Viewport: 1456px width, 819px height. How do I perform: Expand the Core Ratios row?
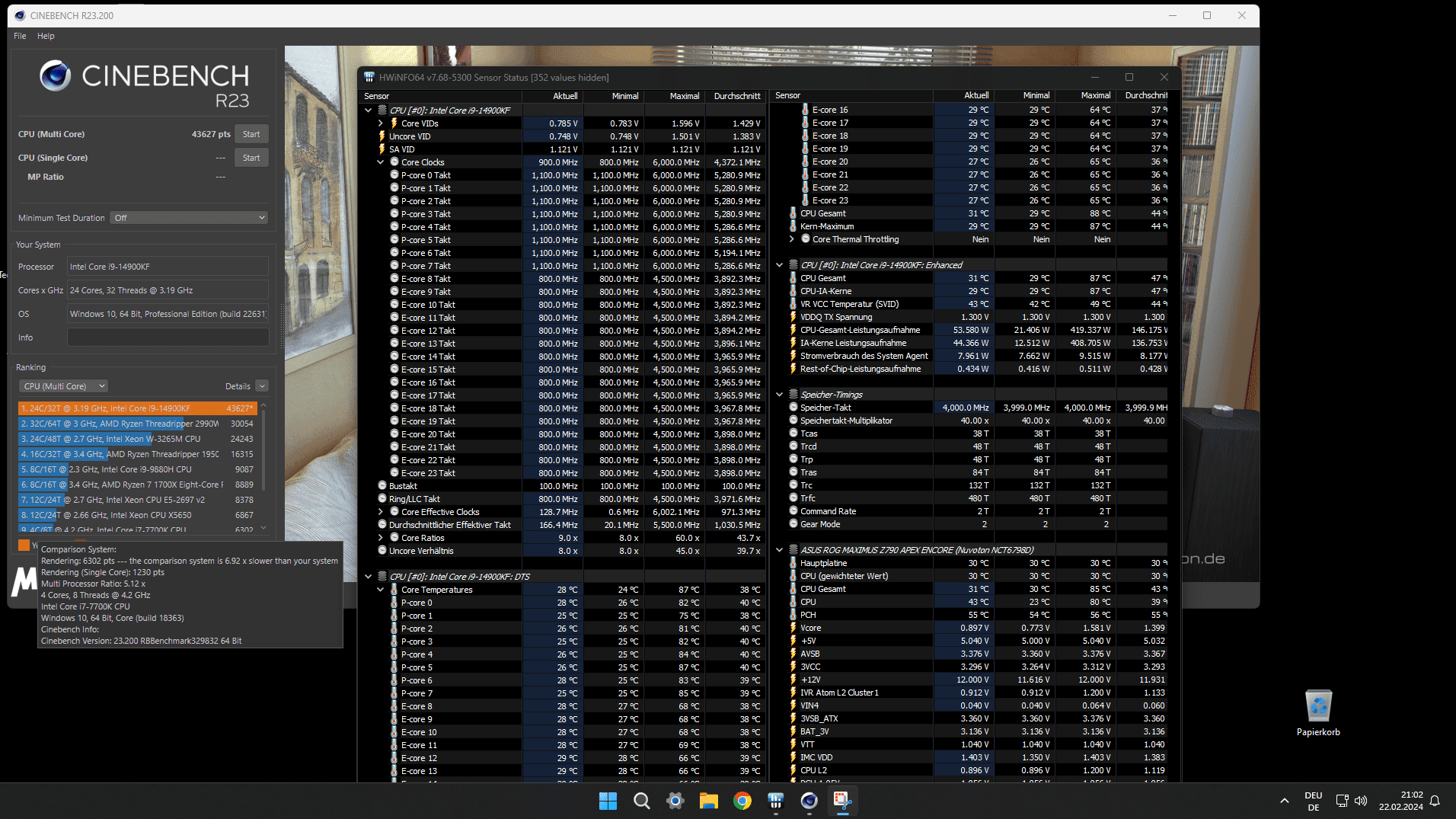(x=381, y=538)
